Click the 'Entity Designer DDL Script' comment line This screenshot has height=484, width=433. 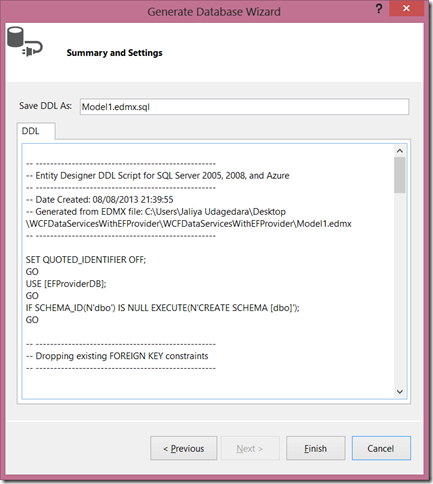coord(158,176)
